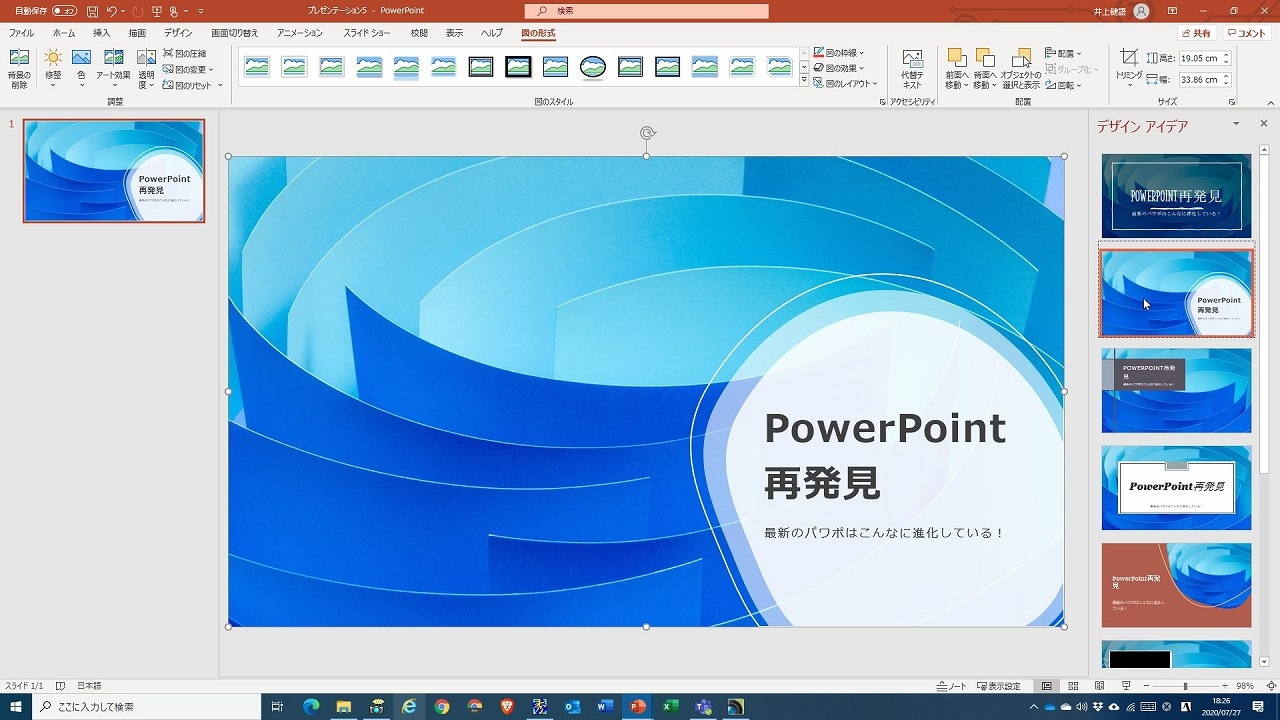Viewport: 1280px width, 720px height.
Task: Open the ファイル tab
Action: [x=21, y=33]
